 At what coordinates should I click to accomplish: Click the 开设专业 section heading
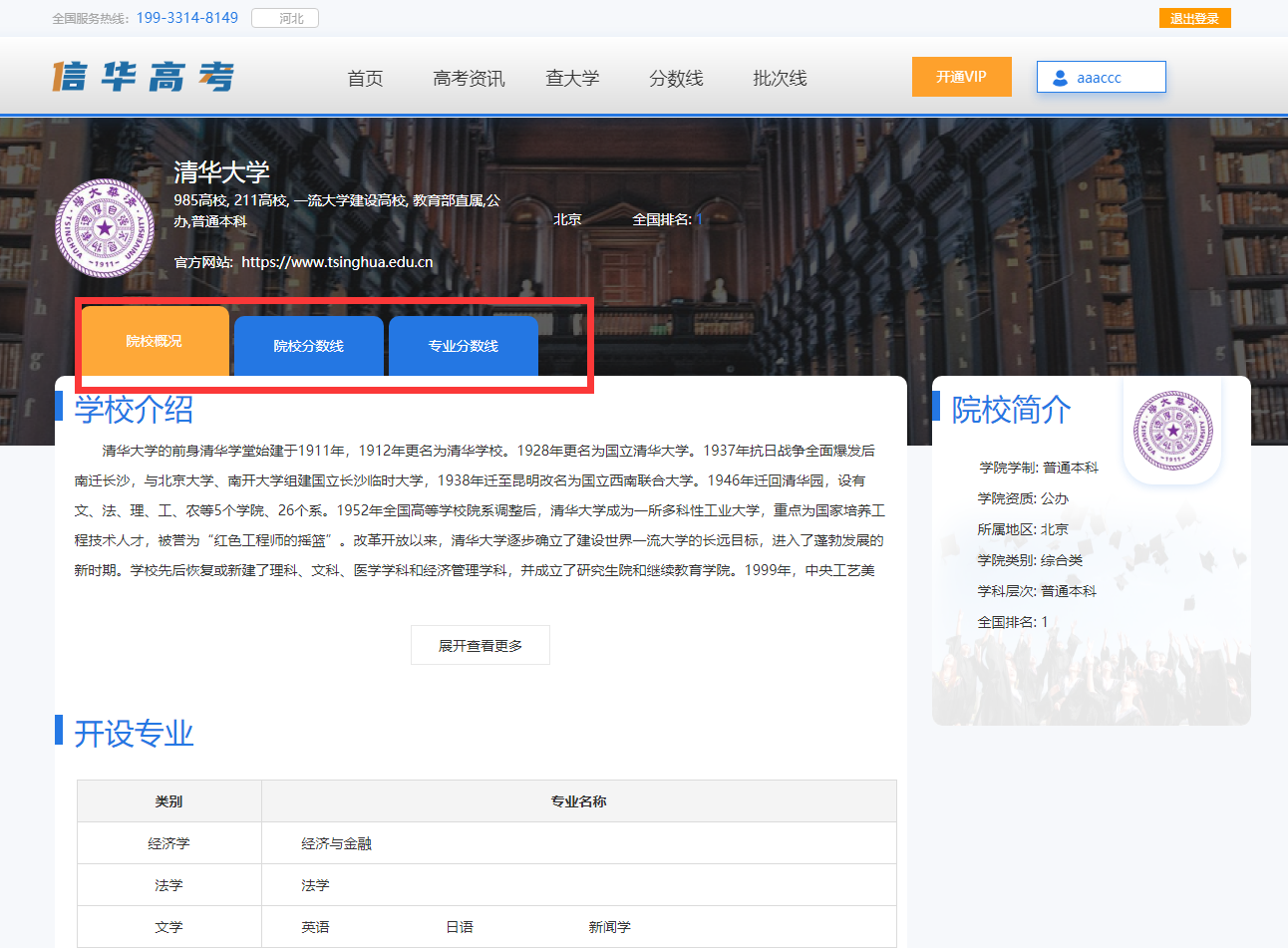tap(134, 734)
